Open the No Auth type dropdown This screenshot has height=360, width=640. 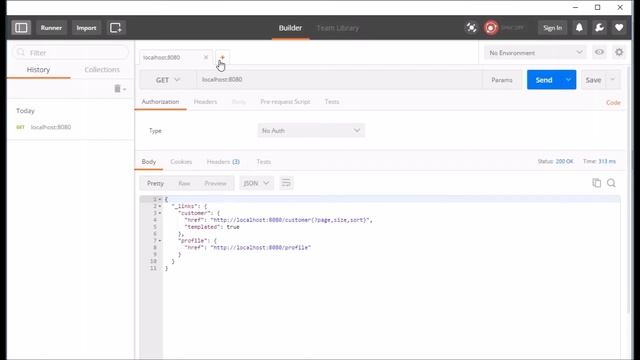pos(311,131)
